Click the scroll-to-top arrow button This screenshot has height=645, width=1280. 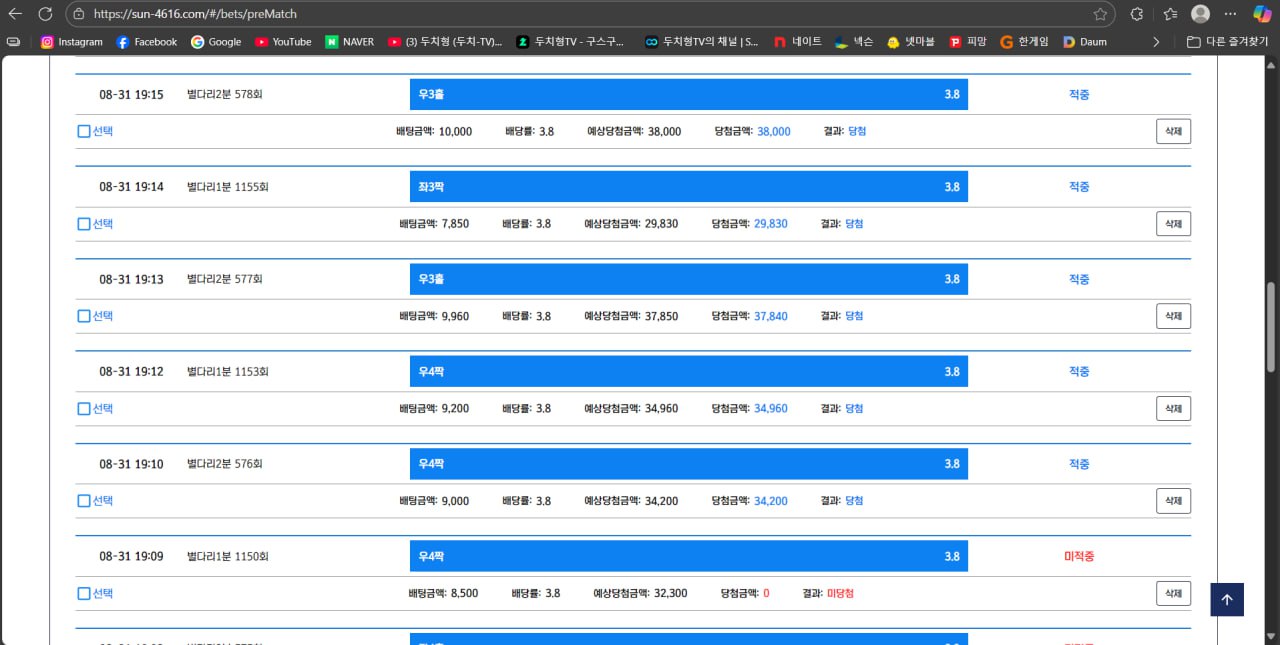(1227, 600)
